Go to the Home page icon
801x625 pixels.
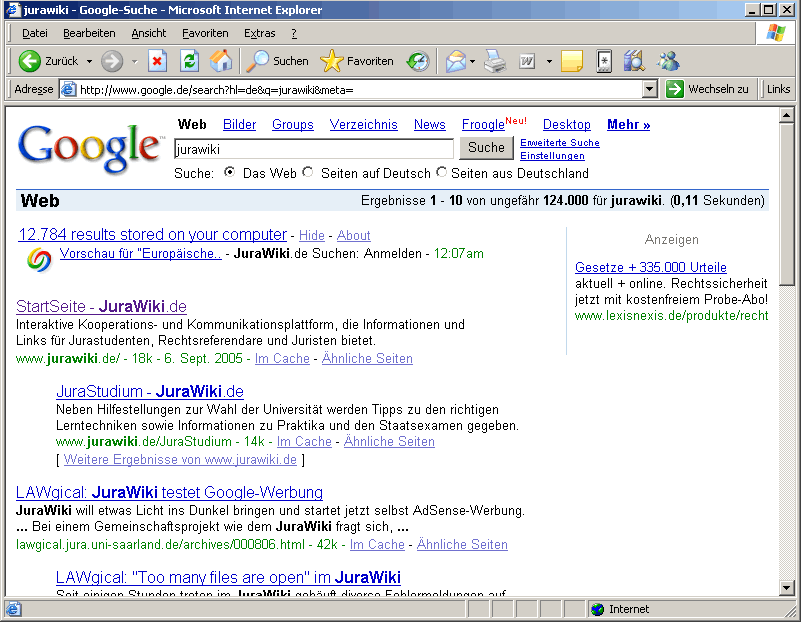click(x=220, y=61)
